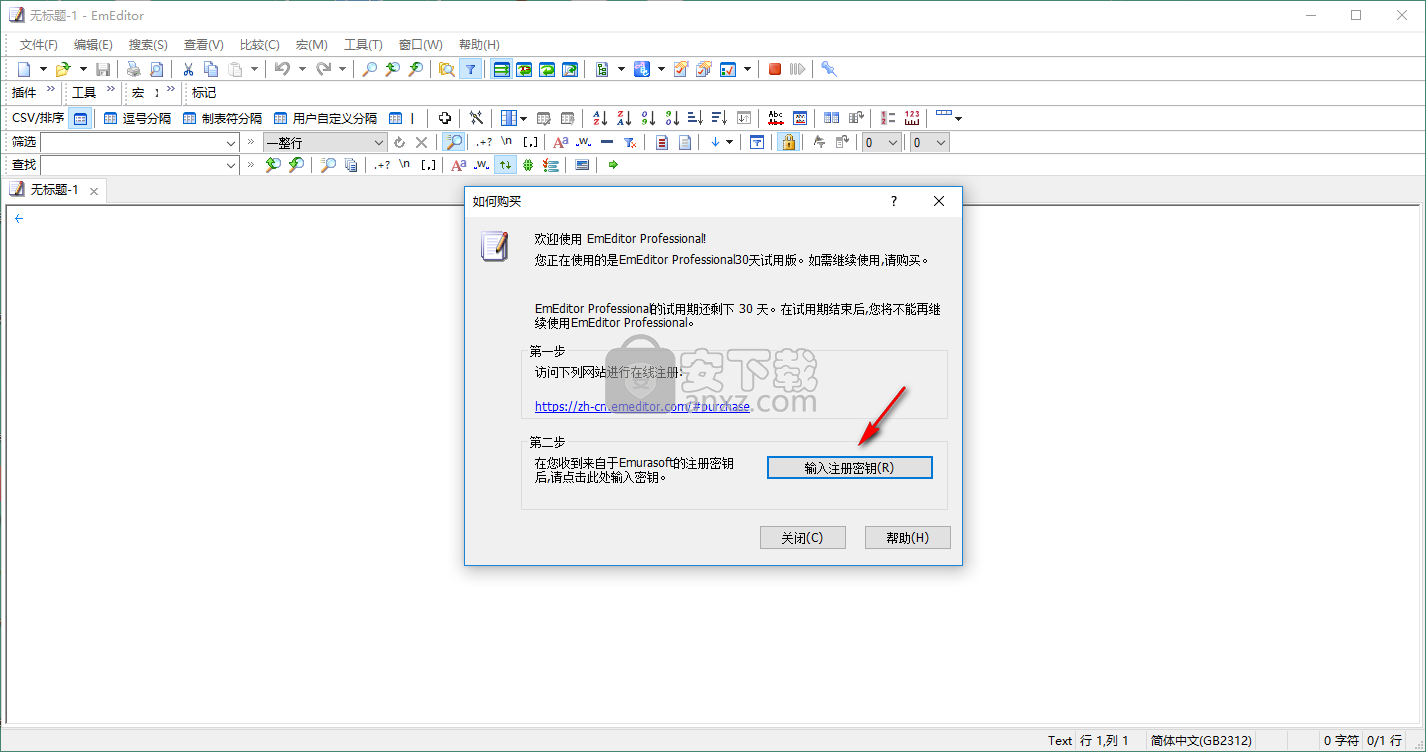Viewport: 1426px width, 752px height.
Task: Open the 编辑(E) menu
Action: click(93, 45)
